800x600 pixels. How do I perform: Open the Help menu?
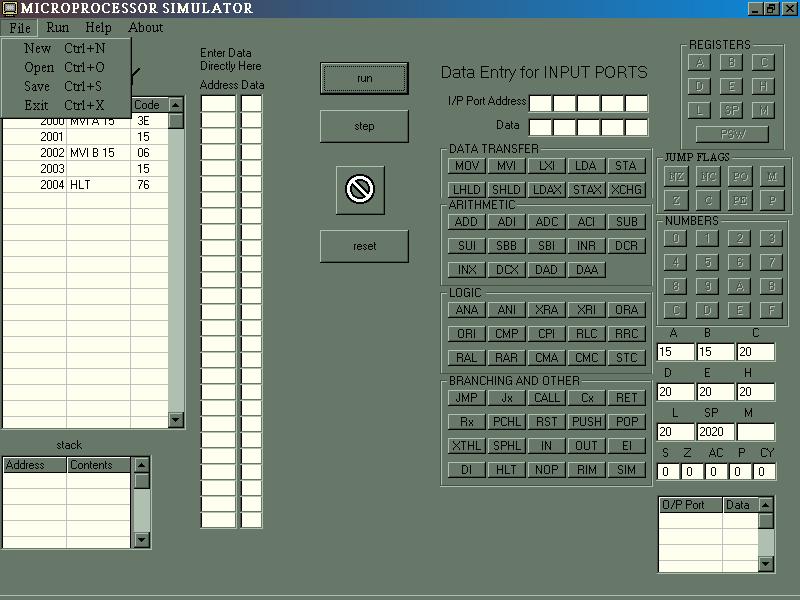click(98, 28)
